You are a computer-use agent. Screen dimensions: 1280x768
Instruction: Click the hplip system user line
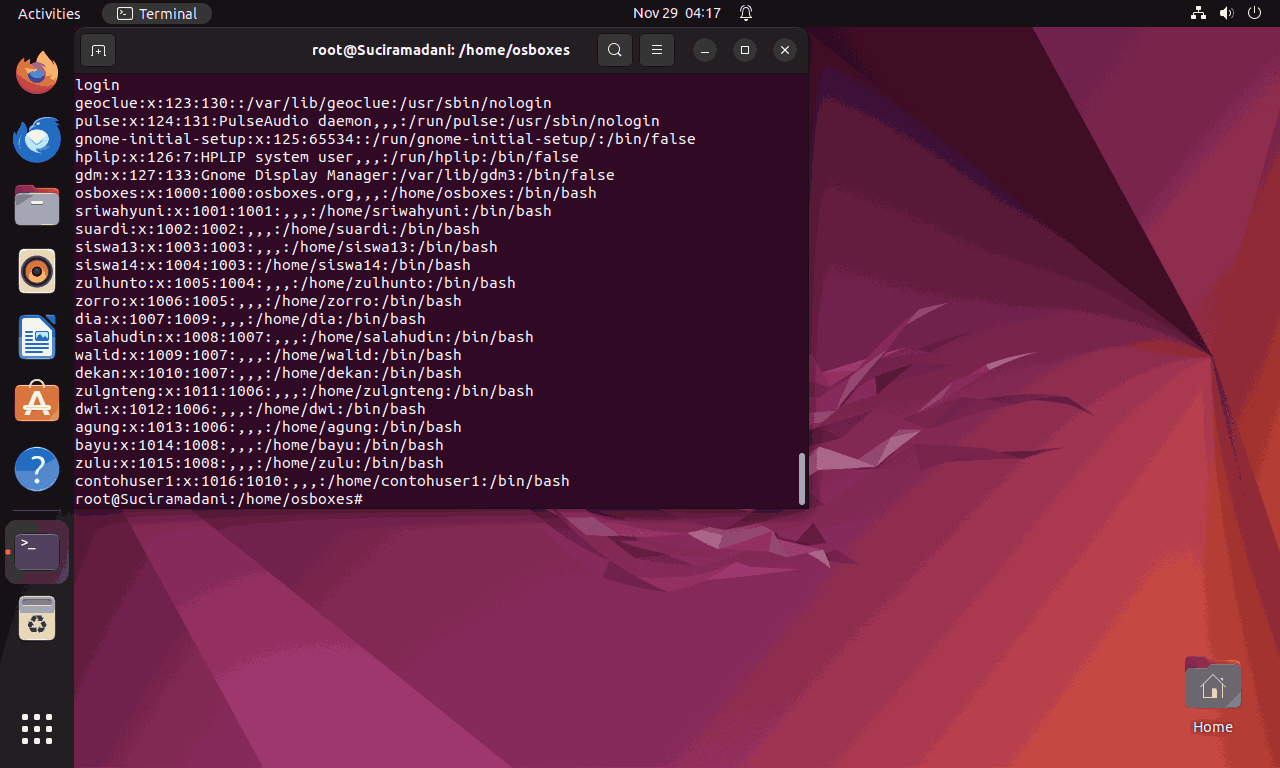tap(327, 157)
